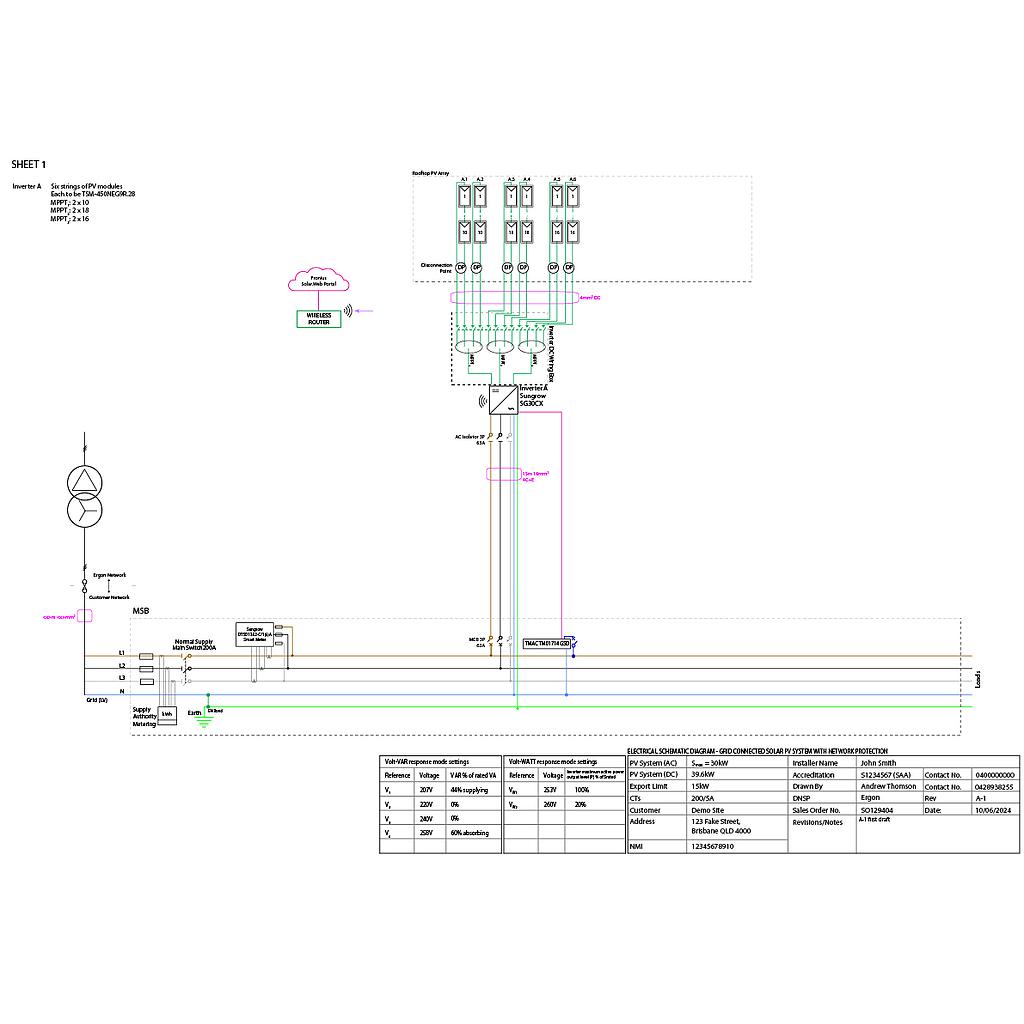The width and height of the screenshot is (1024, 1024).
Task: Select the 'Each to be TSM-450NEG9R.28' text
Action: point(93,194)
